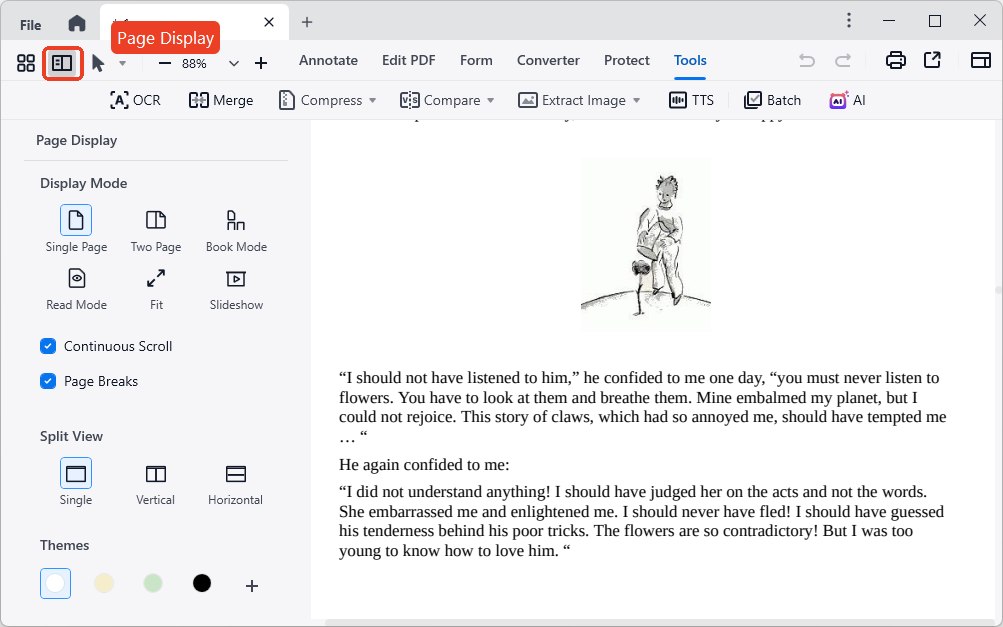Open the Merge tool
This screenshot has height=627, width=1003.
point(221,100)
